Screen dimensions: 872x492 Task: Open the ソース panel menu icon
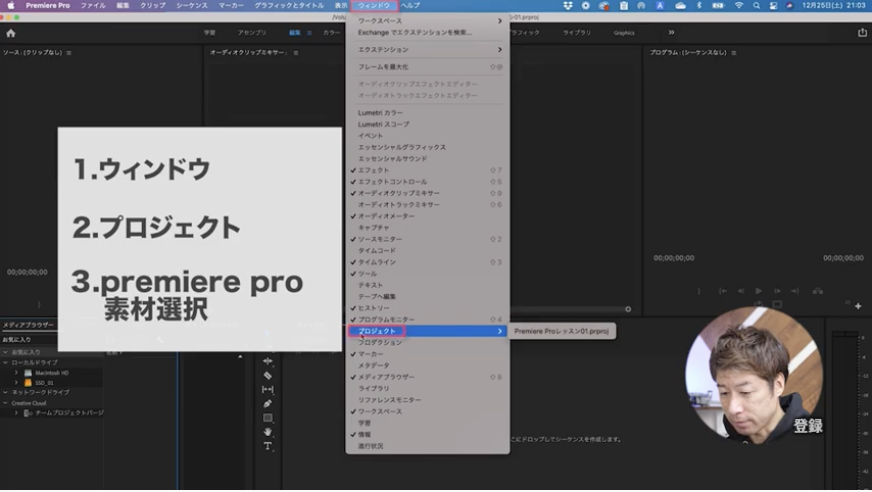[x=69, y=53]
